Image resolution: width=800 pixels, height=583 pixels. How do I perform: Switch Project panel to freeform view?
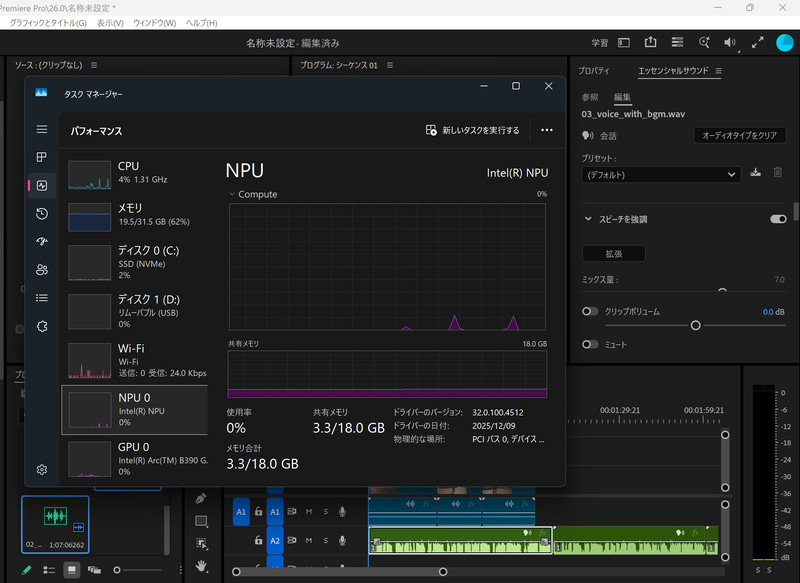[x=94, y=570]
